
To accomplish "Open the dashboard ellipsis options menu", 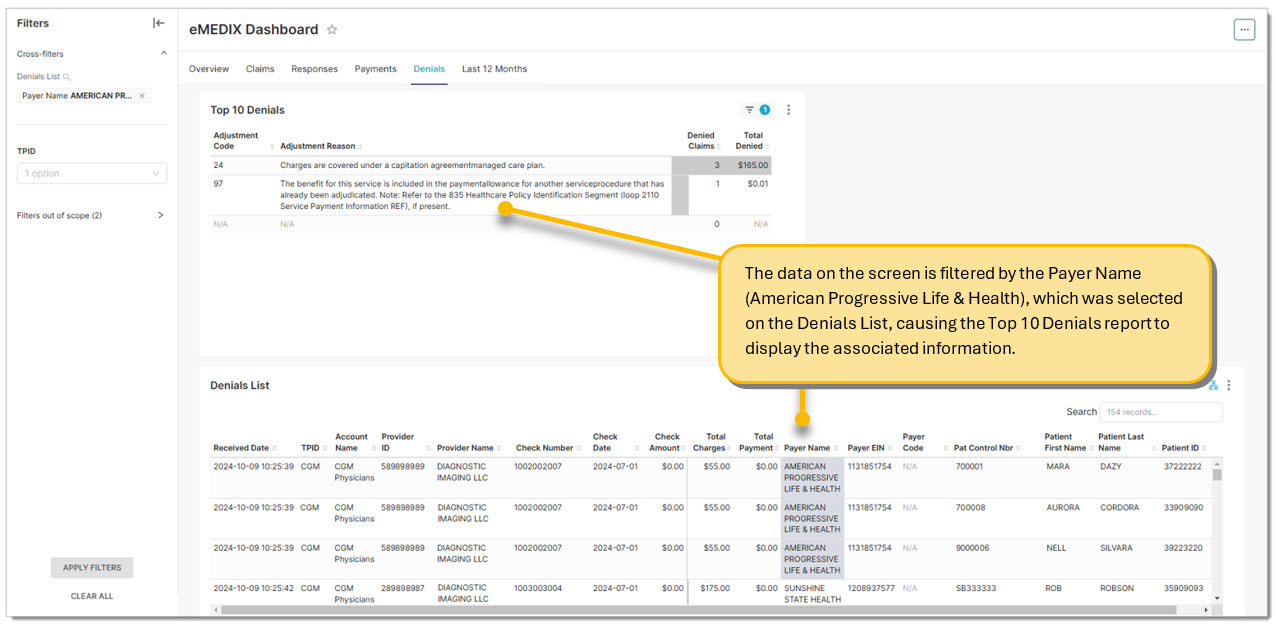I will point(1244,30).
